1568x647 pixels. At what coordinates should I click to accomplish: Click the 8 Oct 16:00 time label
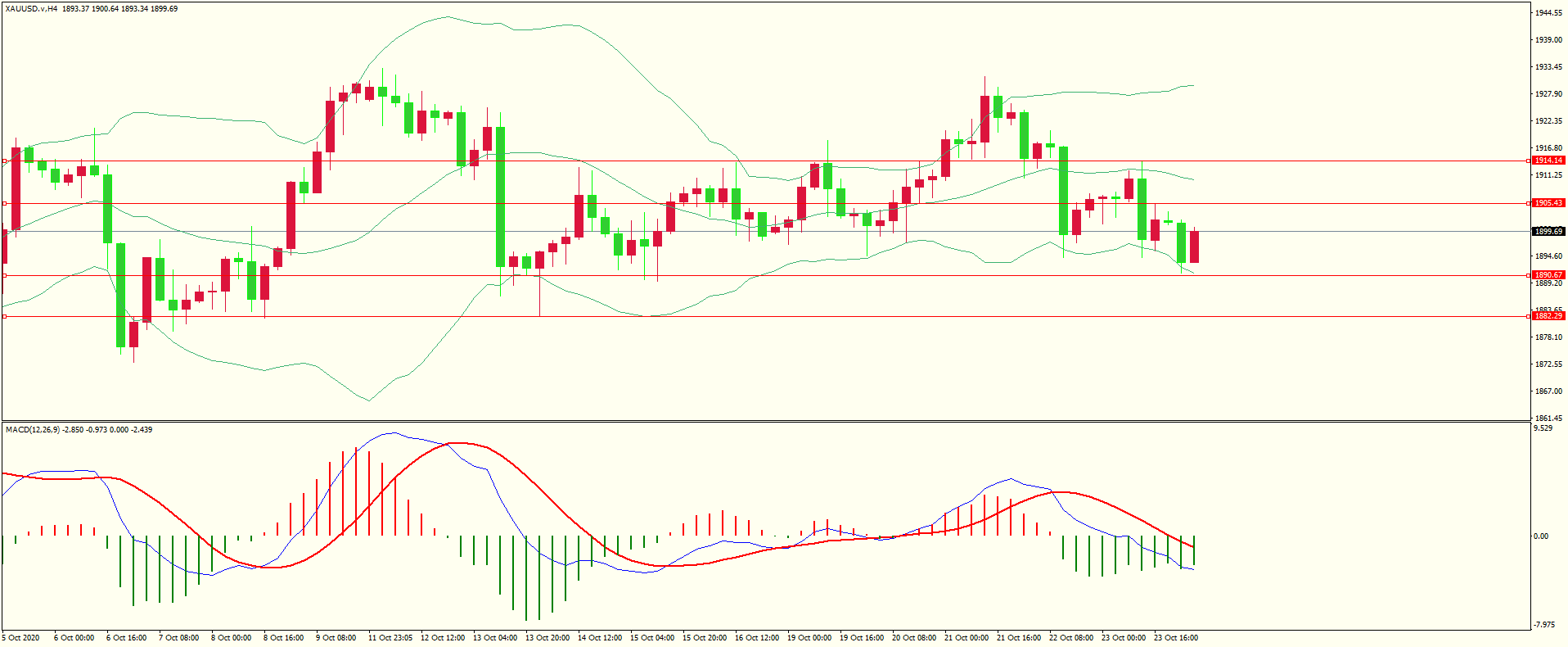tap(284, 638)
